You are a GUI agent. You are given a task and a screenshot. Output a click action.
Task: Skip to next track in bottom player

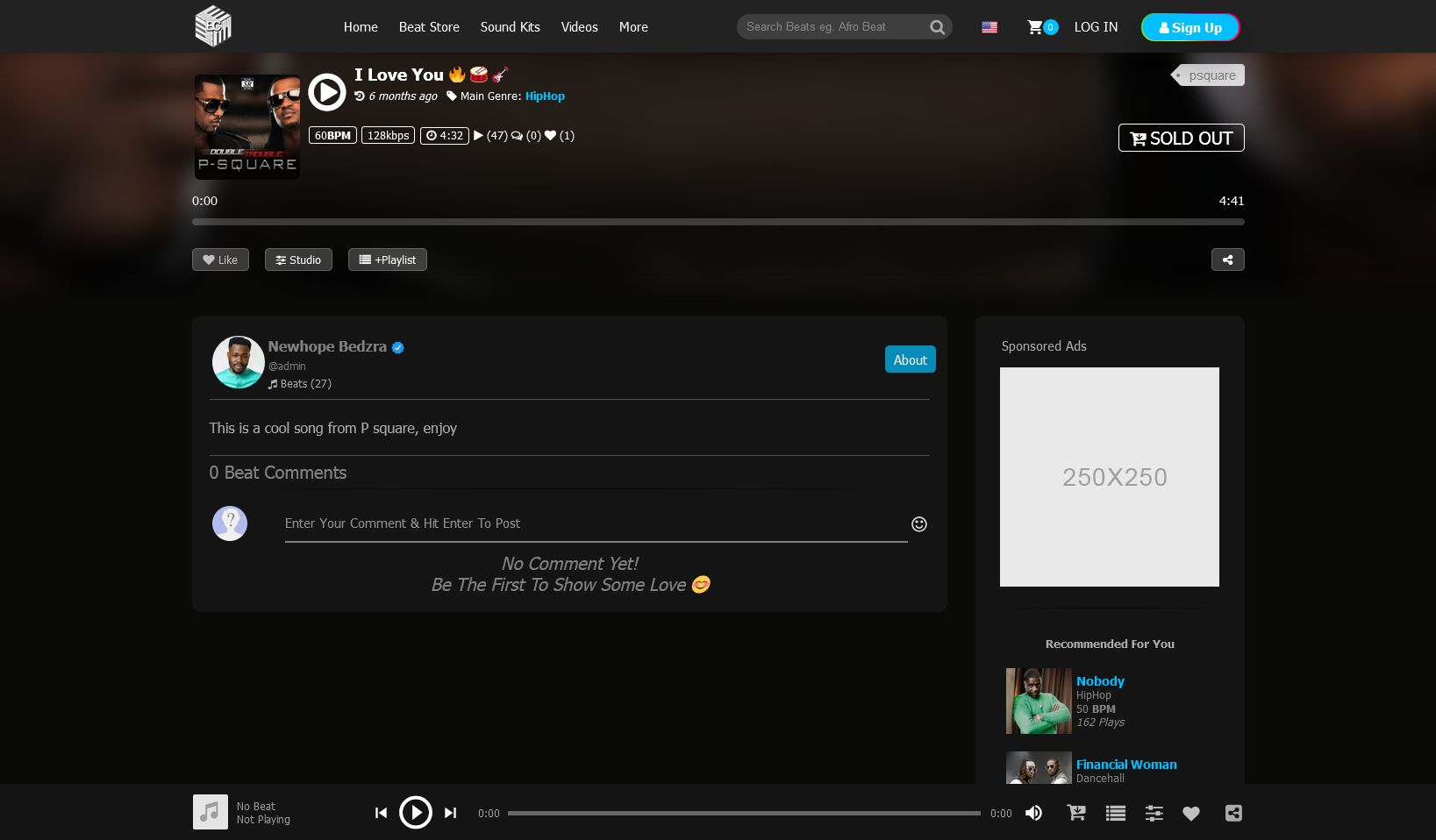(450, 813)
